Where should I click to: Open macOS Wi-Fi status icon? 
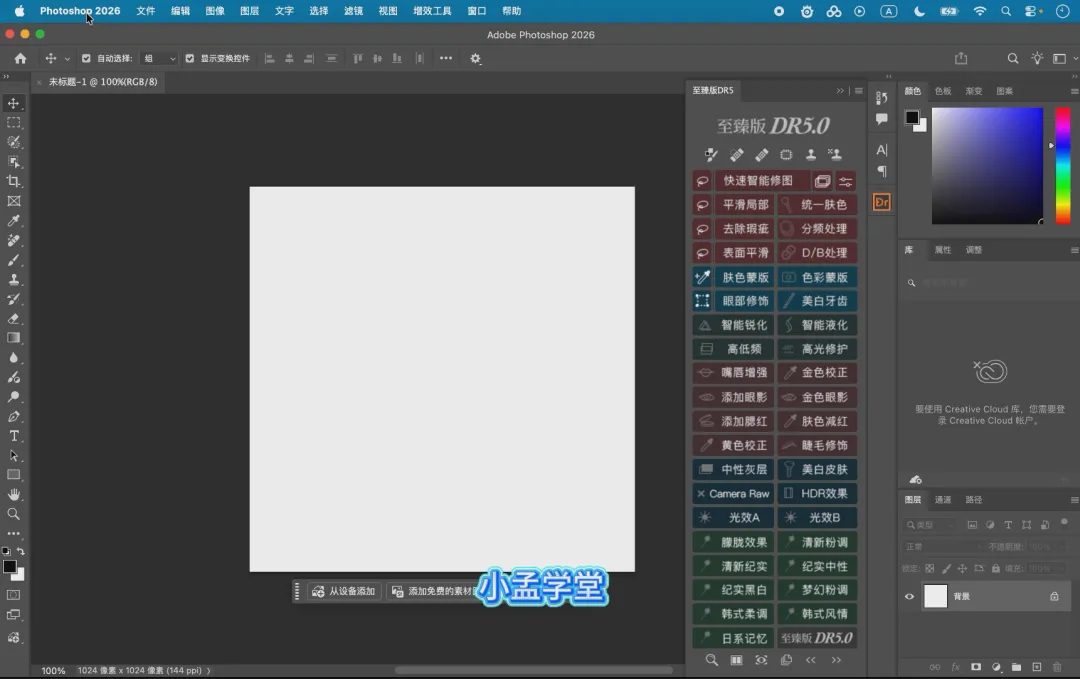(x=979, y=11)
